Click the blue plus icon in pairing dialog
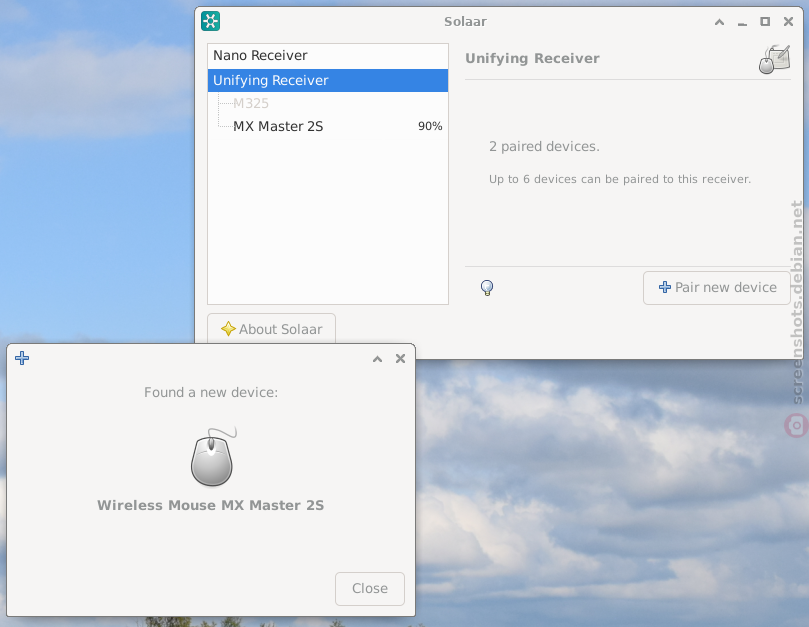The width and height of the screenshot is (809, 627). (22, 358)
